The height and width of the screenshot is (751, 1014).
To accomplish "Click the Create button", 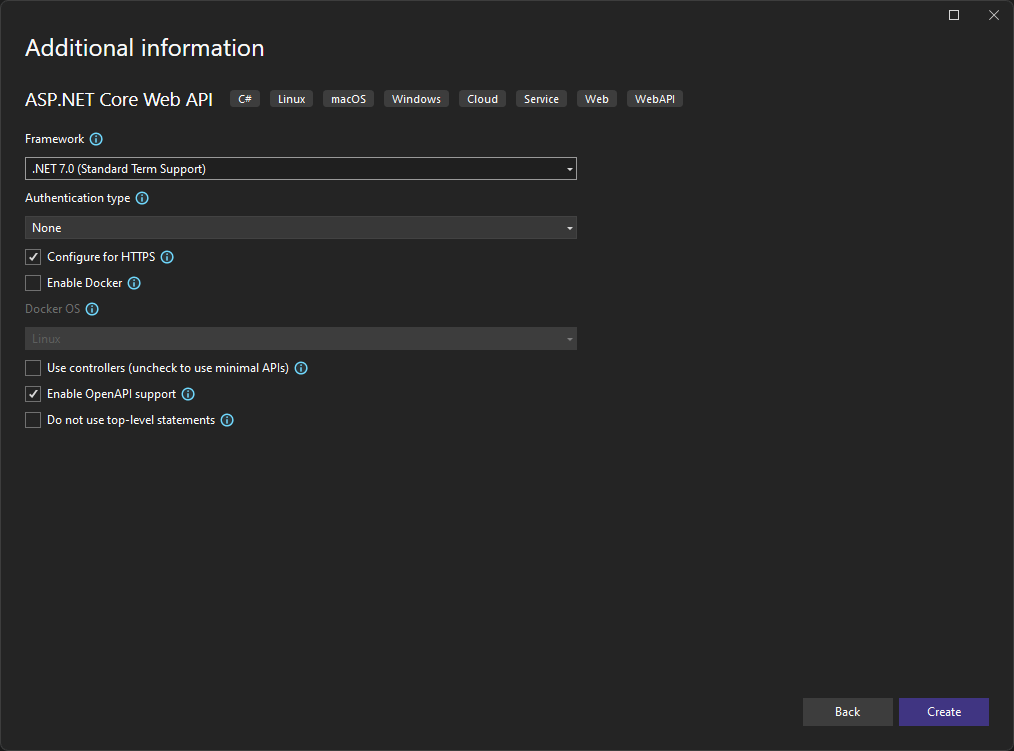I will coord(943,712).
